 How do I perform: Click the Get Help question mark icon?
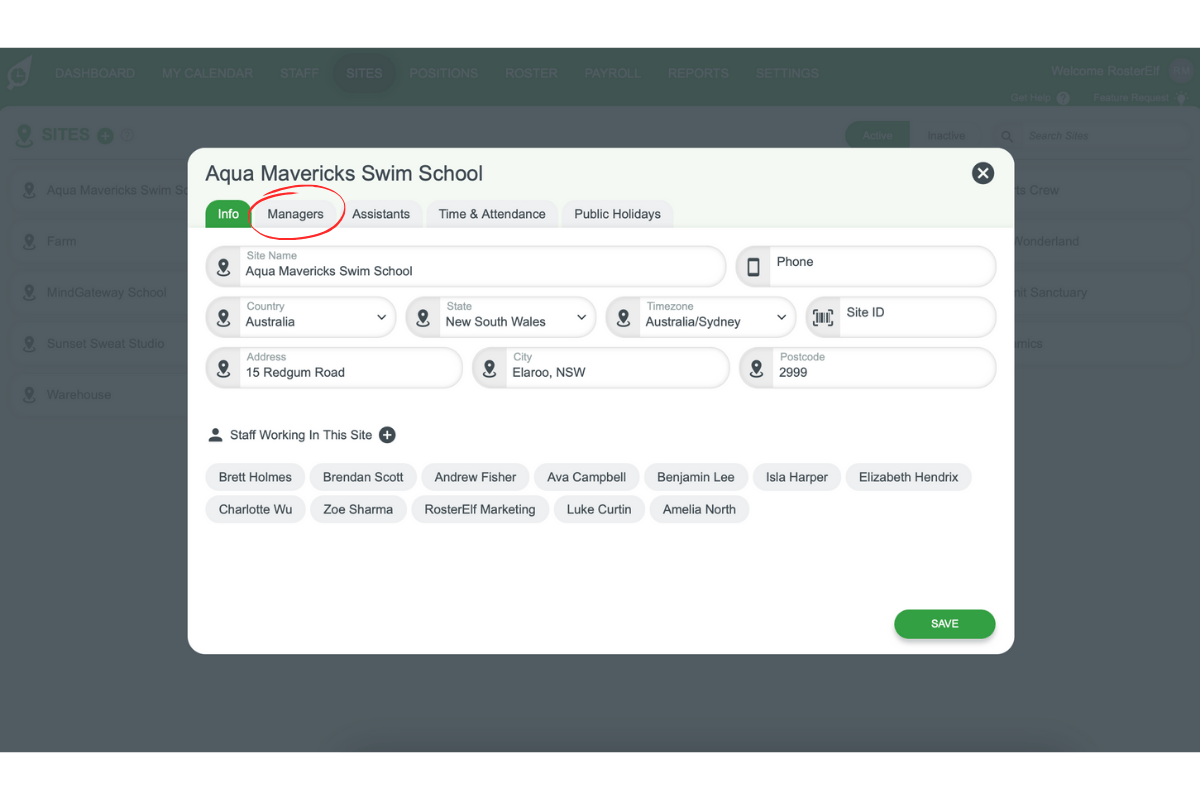click(1062, 98)
